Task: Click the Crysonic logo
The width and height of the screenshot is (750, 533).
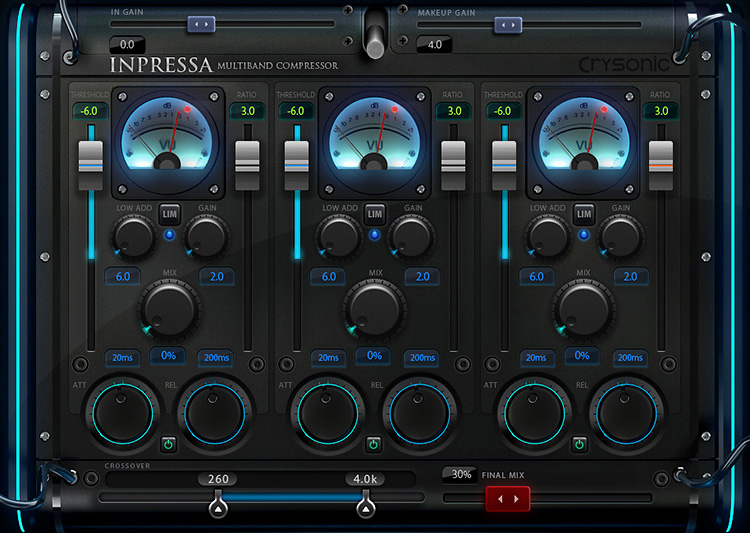Action: click(623, 64)
